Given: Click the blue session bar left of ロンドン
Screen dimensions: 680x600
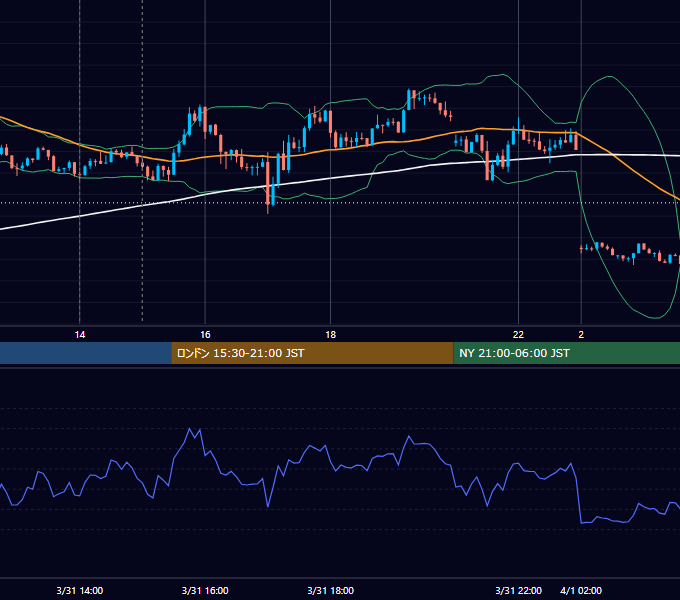Looking at the screenshot, I should tap(86, 353).
